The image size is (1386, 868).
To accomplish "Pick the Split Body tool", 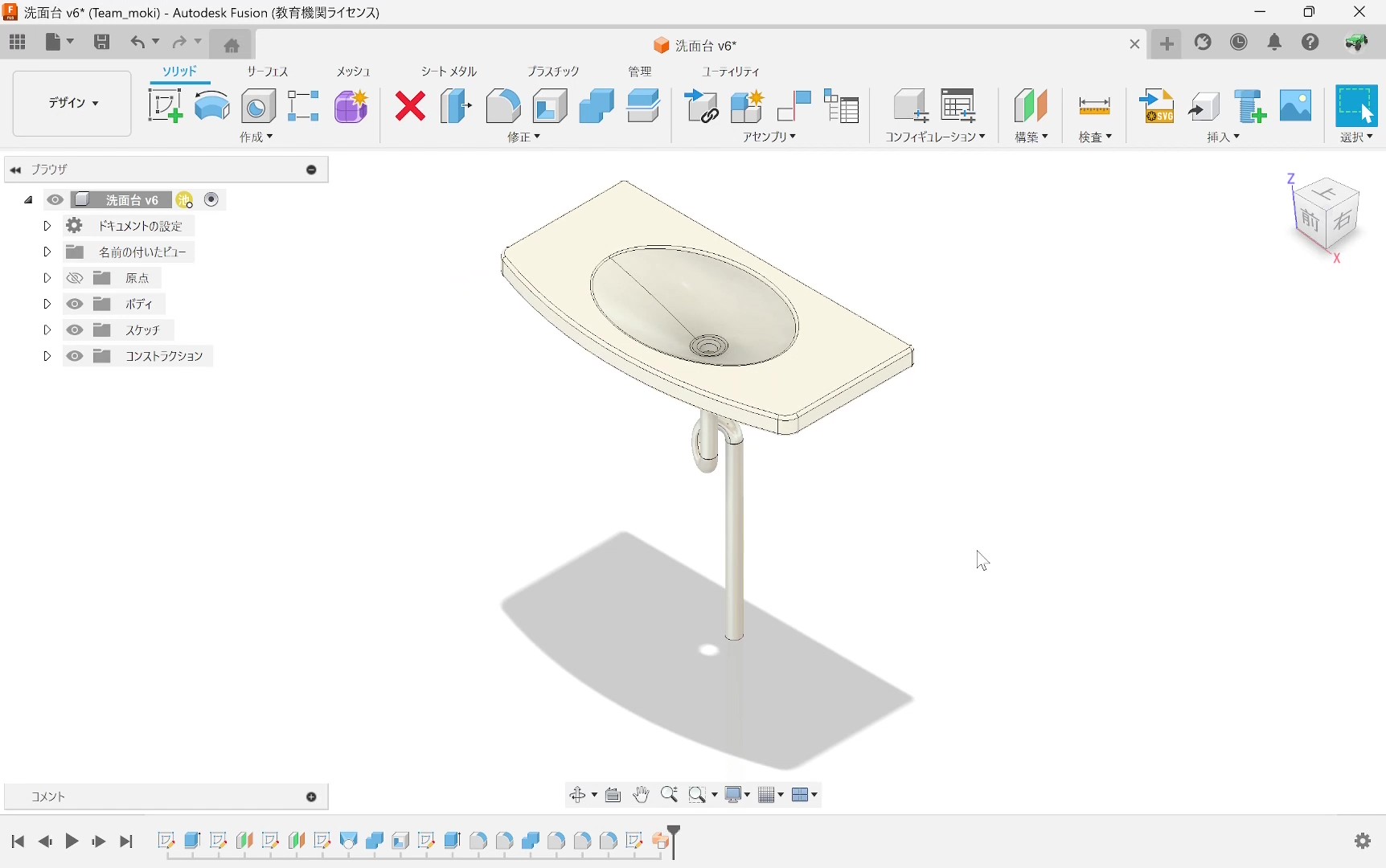I will (x=643, y=106).
